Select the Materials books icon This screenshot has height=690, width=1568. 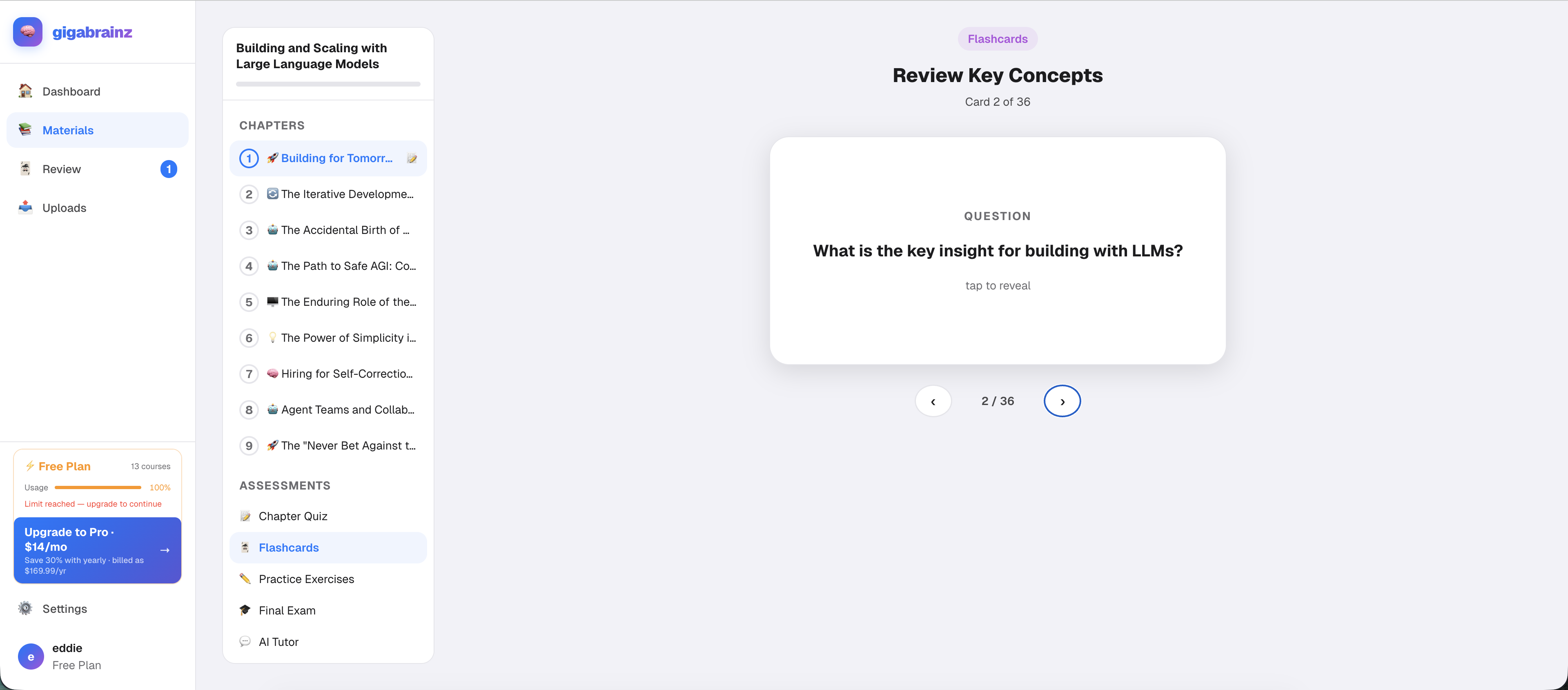tap(25, 129)
